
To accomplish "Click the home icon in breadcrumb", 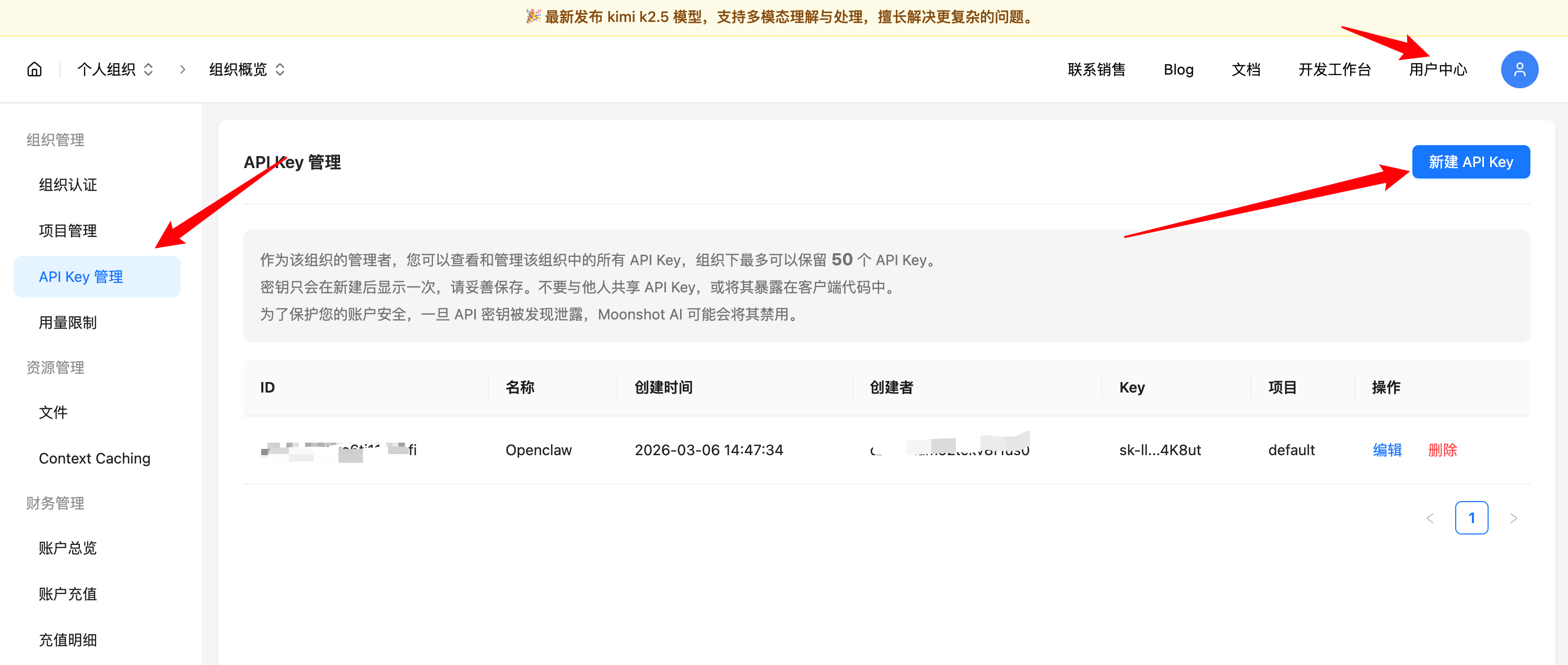I will point(34,69).
